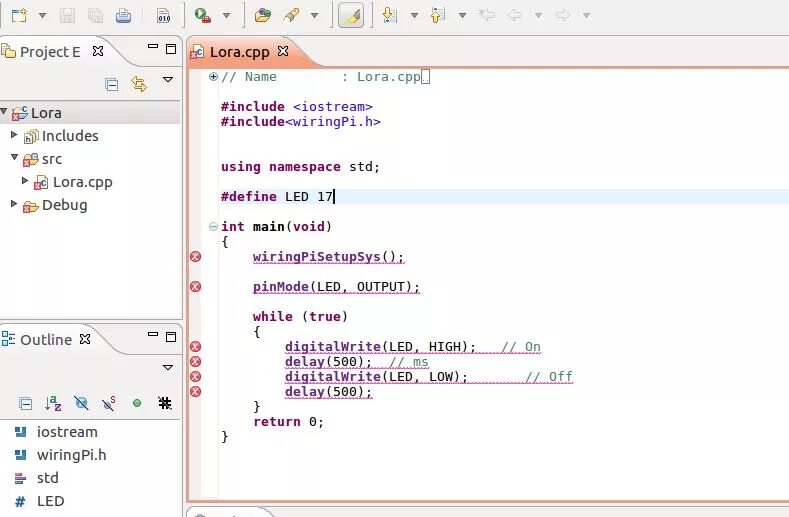Screen dimensions: 789x517
Task: Select the Lora.cpp editor tab
Action: tap(239, 52)
